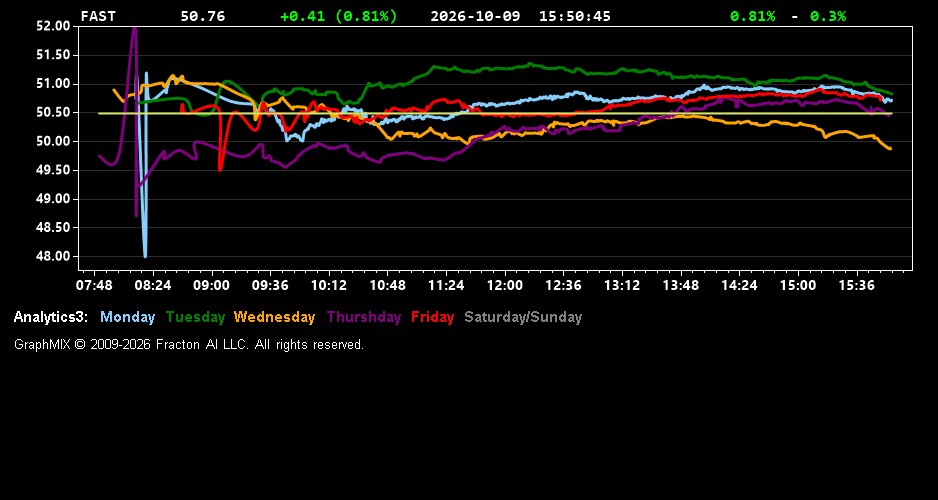Click the 50.00 y-axis label
The image size is (938, 500).
tap(53, 141)
